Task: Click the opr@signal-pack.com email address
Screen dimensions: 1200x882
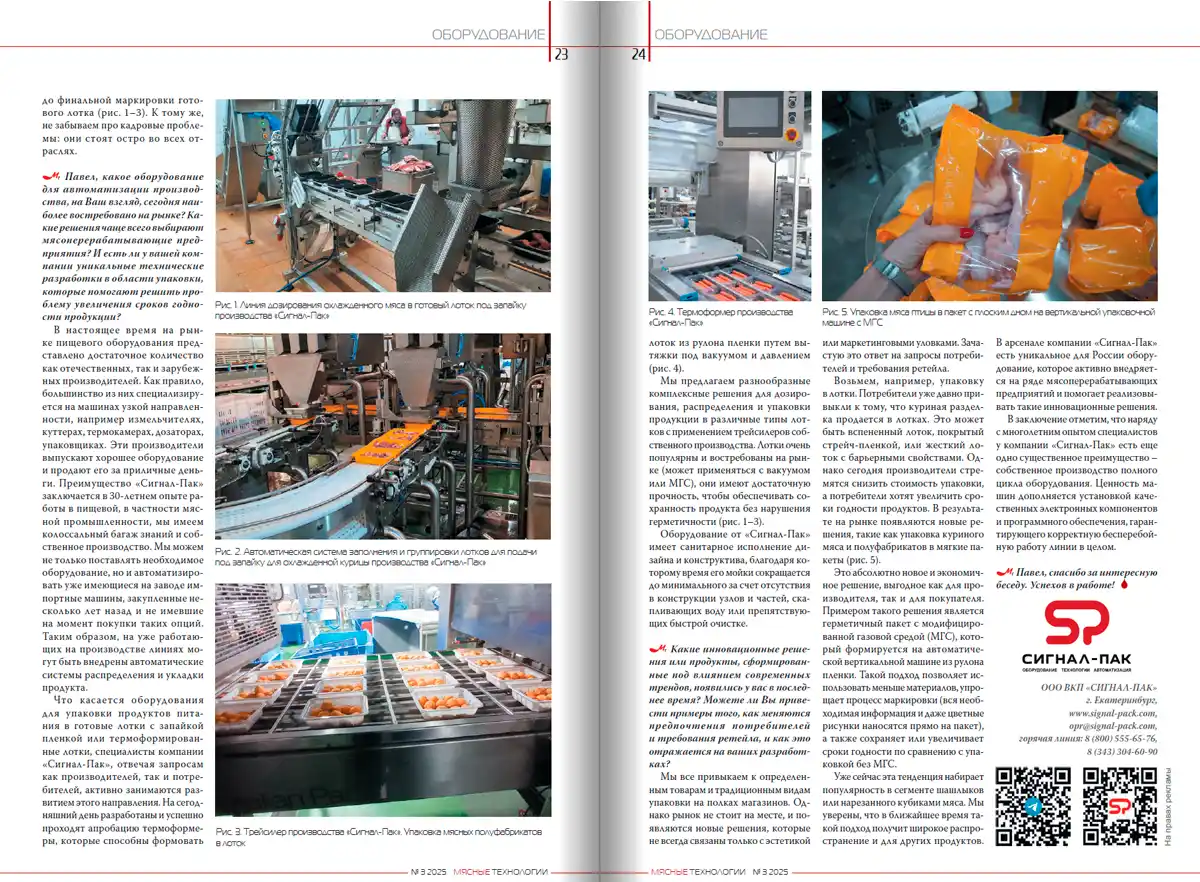Action: click(x=1113, y=728)
